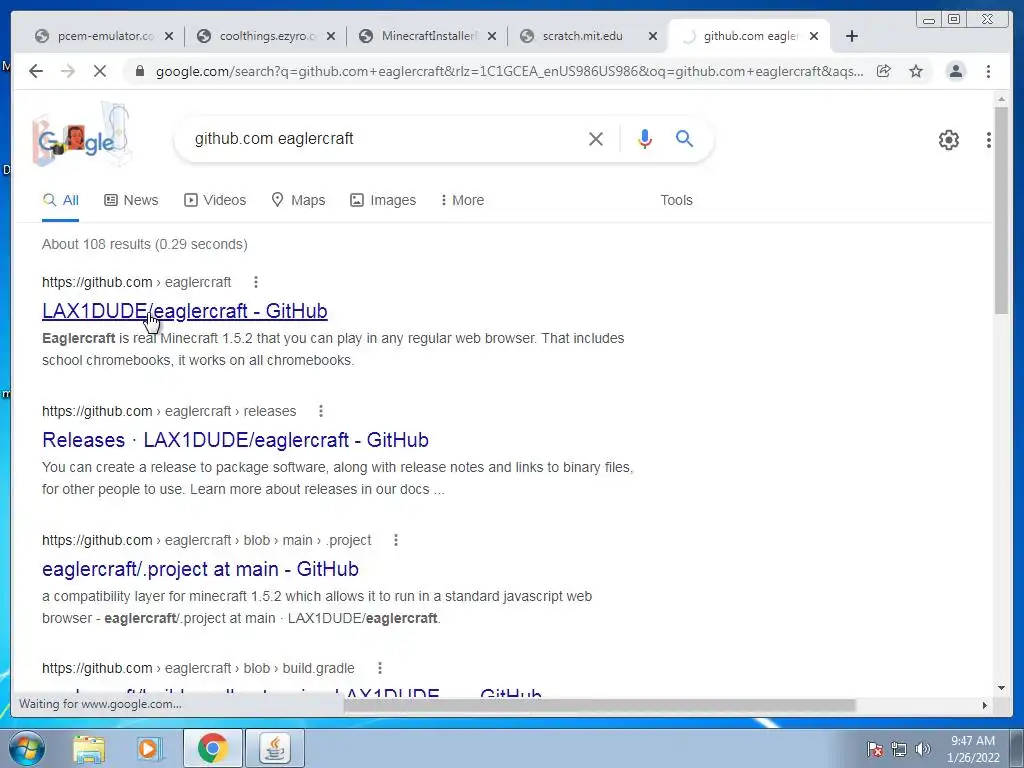Image resolution: width=1024 pixels, height=768 pixels.
Task: Open options for build.gradle result
Action: (x=379, y=668)
